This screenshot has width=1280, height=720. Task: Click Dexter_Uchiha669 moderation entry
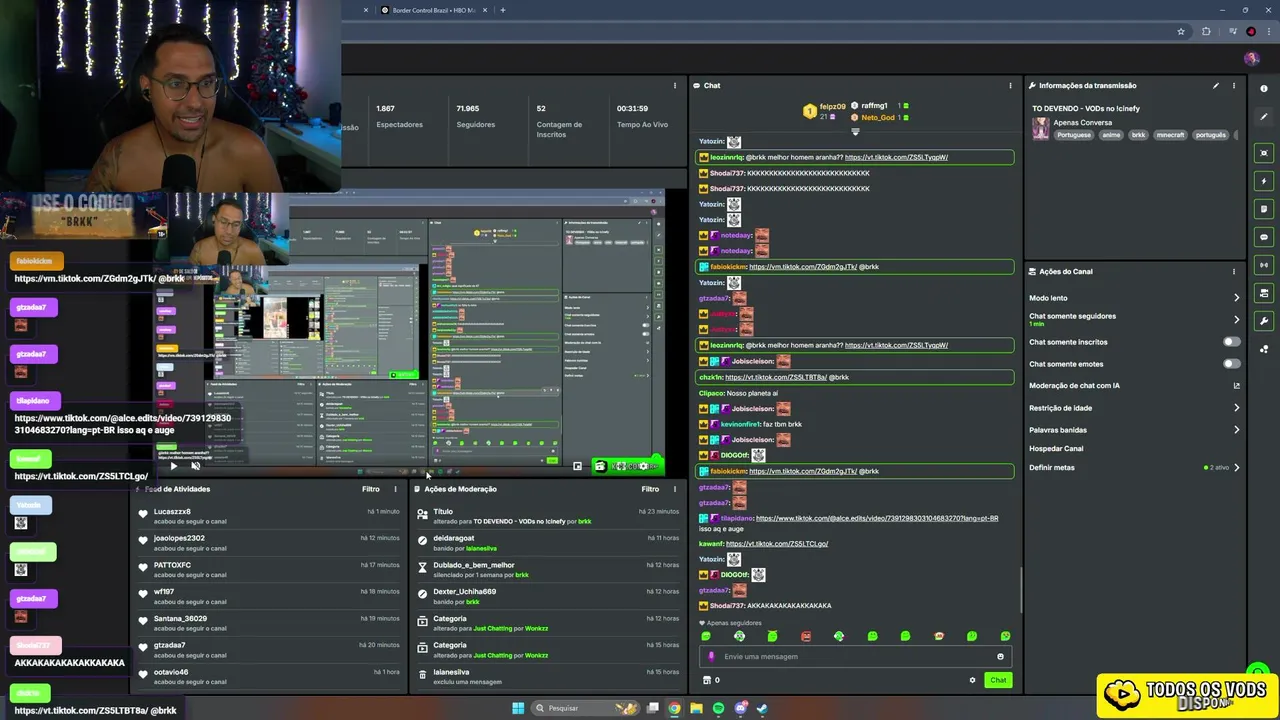464,592
